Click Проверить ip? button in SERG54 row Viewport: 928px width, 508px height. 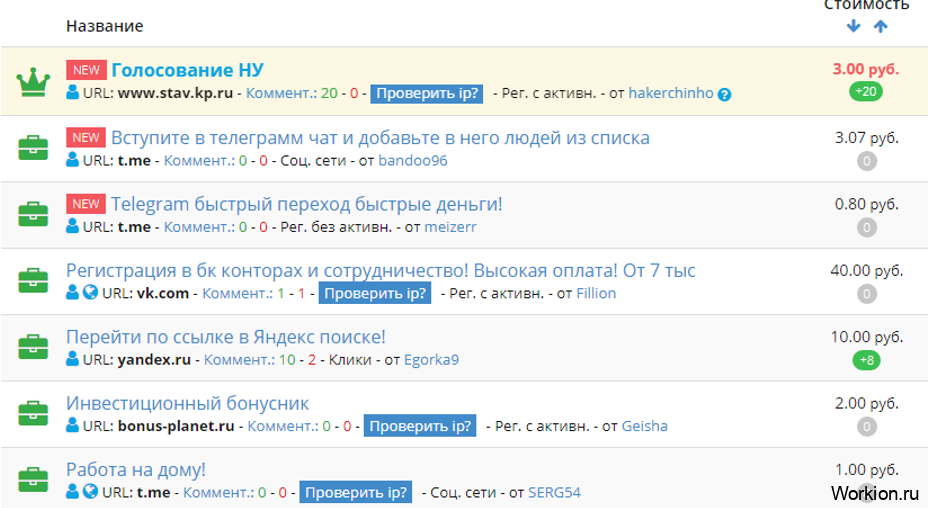[356, 492]
